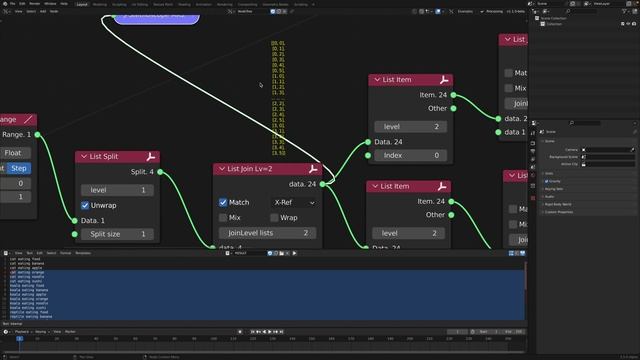Open the Output properties tab icon
Image resolution: width=640 pixels, height=360 pixels.
[x=533, y=151]
